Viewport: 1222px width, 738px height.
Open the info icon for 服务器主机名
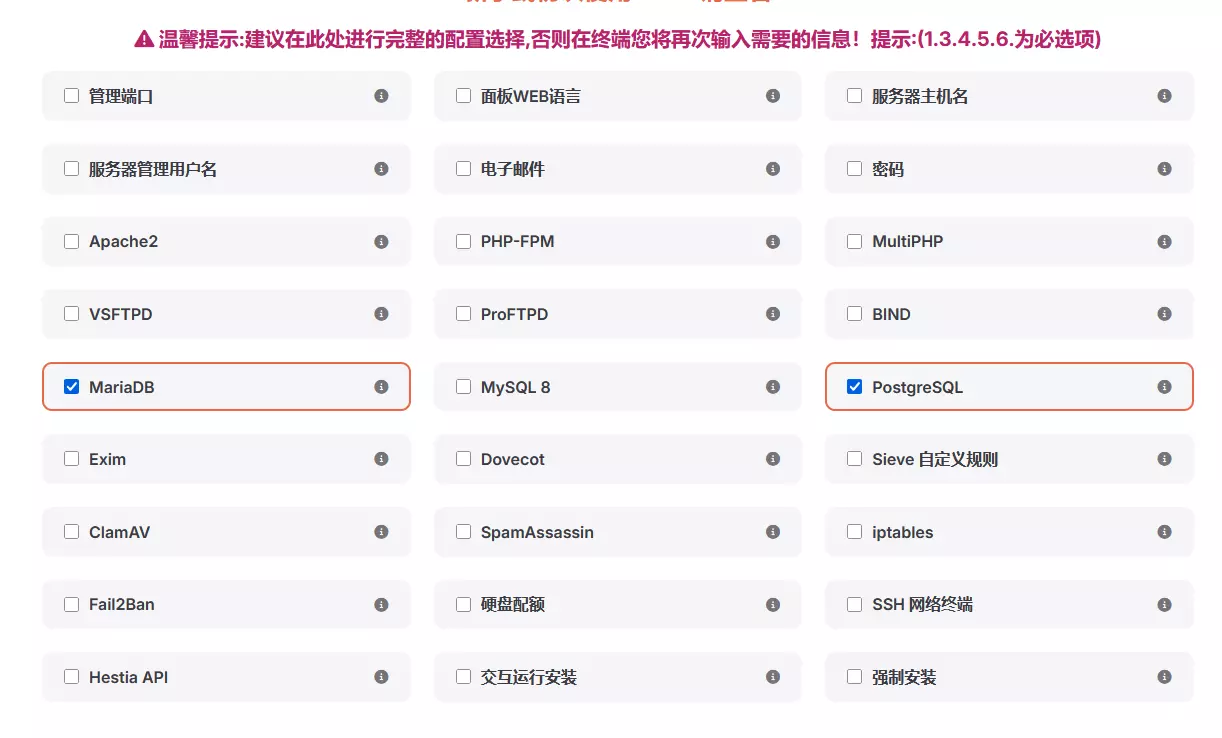click(1164, 96)
